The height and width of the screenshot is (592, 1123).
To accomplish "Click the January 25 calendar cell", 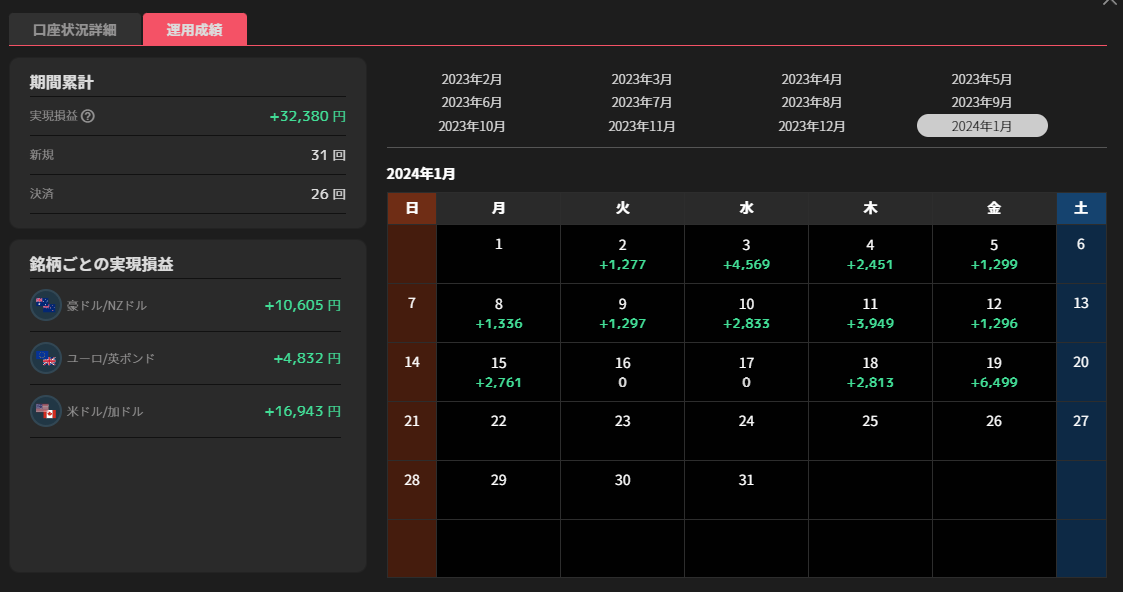I will point(870,431).
